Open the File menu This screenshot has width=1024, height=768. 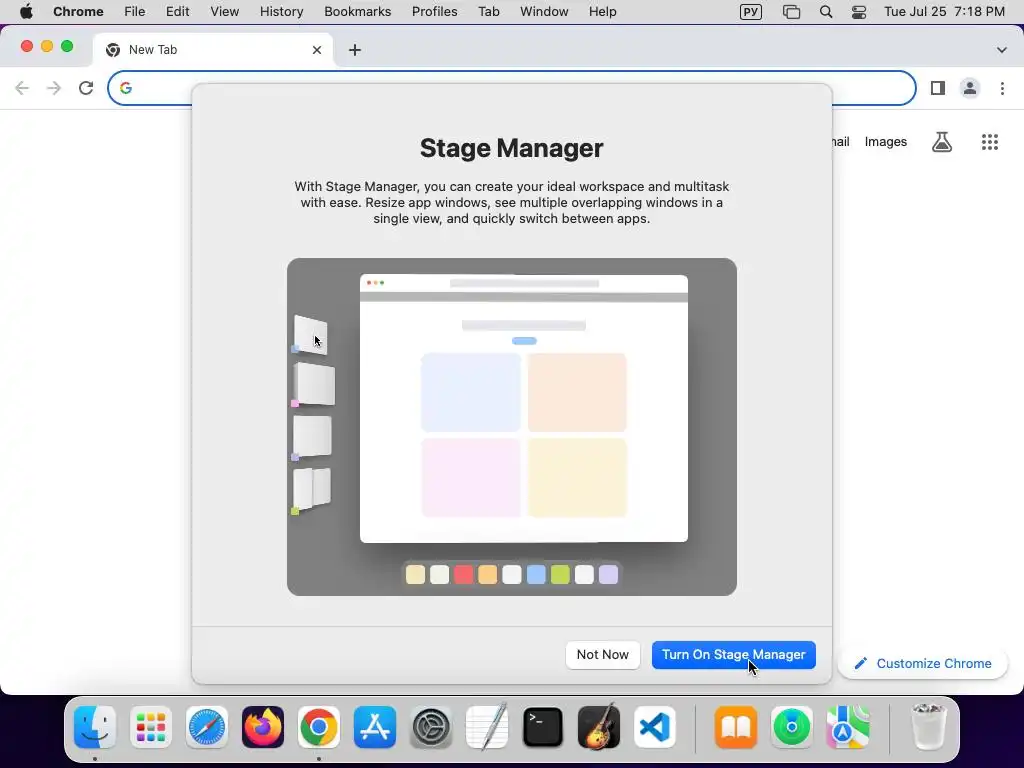pyautogui.click(x=135, y=12)
